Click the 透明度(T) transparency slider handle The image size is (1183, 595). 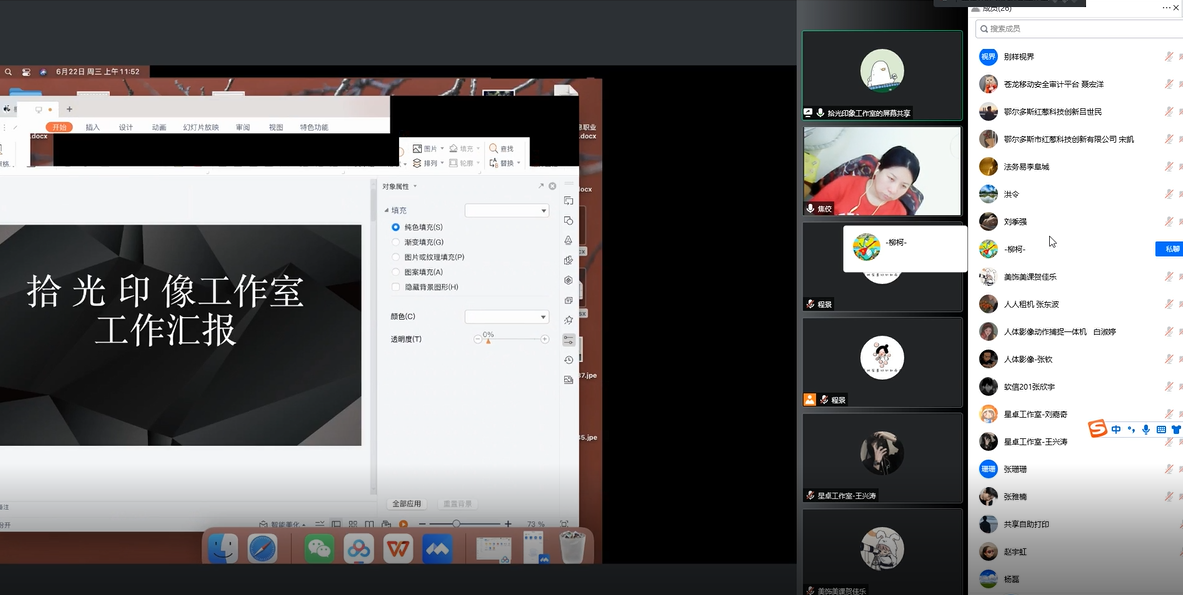pyautogui.click(x=488, y=341)
